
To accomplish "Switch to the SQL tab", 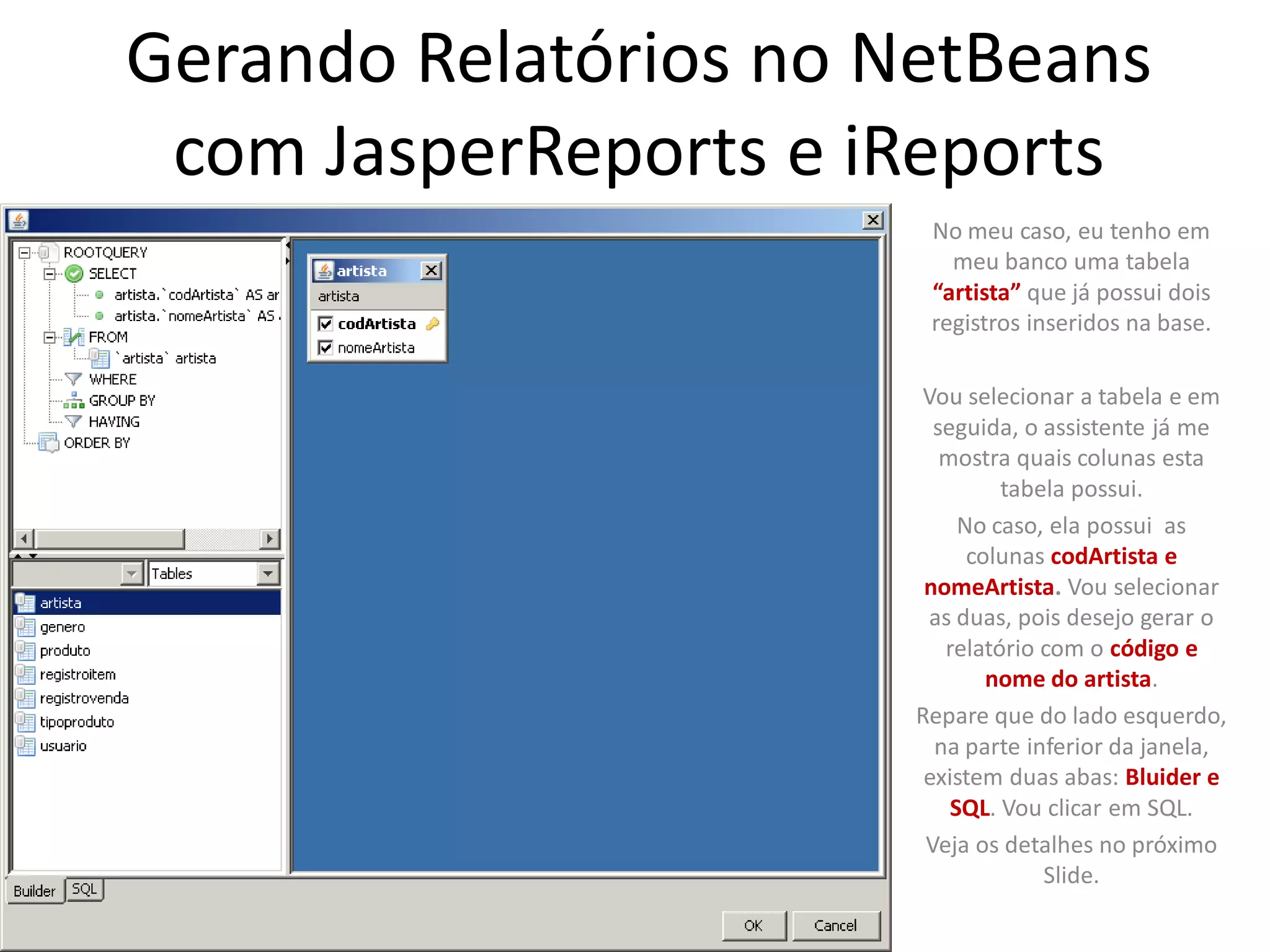I will tap(84, 889).
